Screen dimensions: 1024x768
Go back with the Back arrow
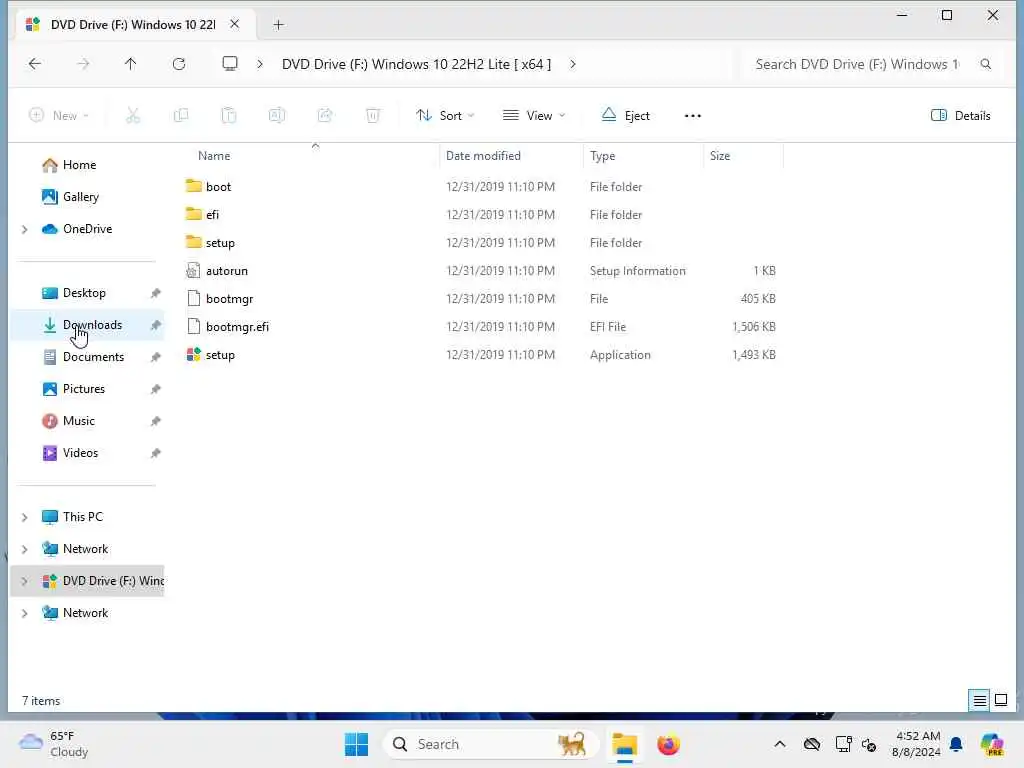pos(35,64)
